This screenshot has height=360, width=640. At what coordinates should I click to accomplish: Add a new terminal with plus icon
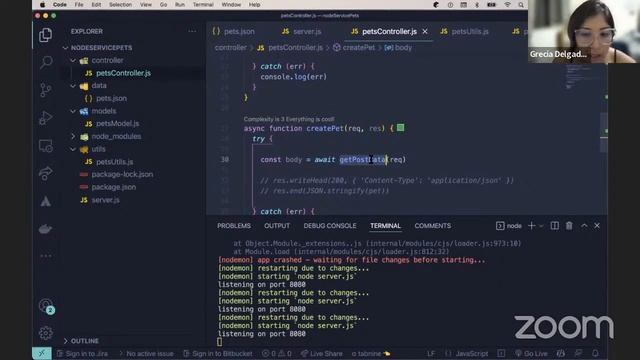tap(531, 226)
